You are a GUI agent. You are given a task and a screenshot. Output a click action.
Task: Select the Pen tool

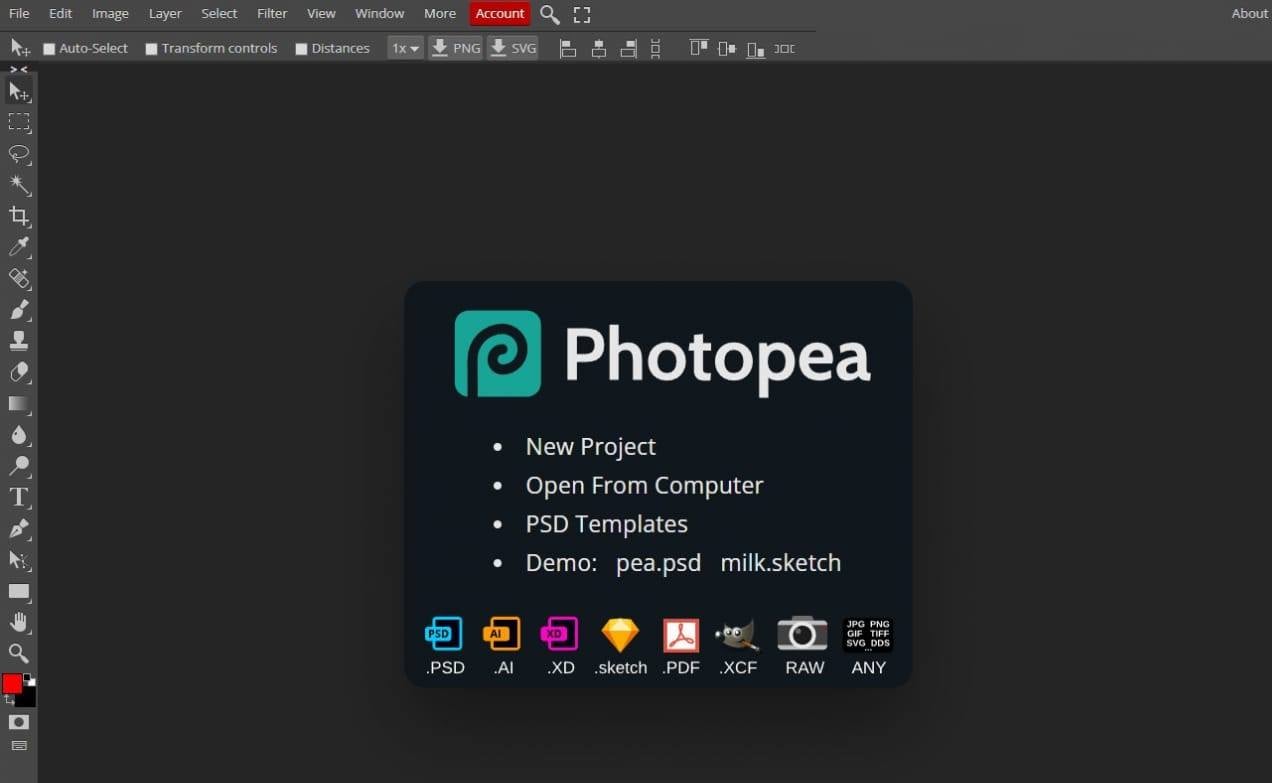[x=19, y=529]
